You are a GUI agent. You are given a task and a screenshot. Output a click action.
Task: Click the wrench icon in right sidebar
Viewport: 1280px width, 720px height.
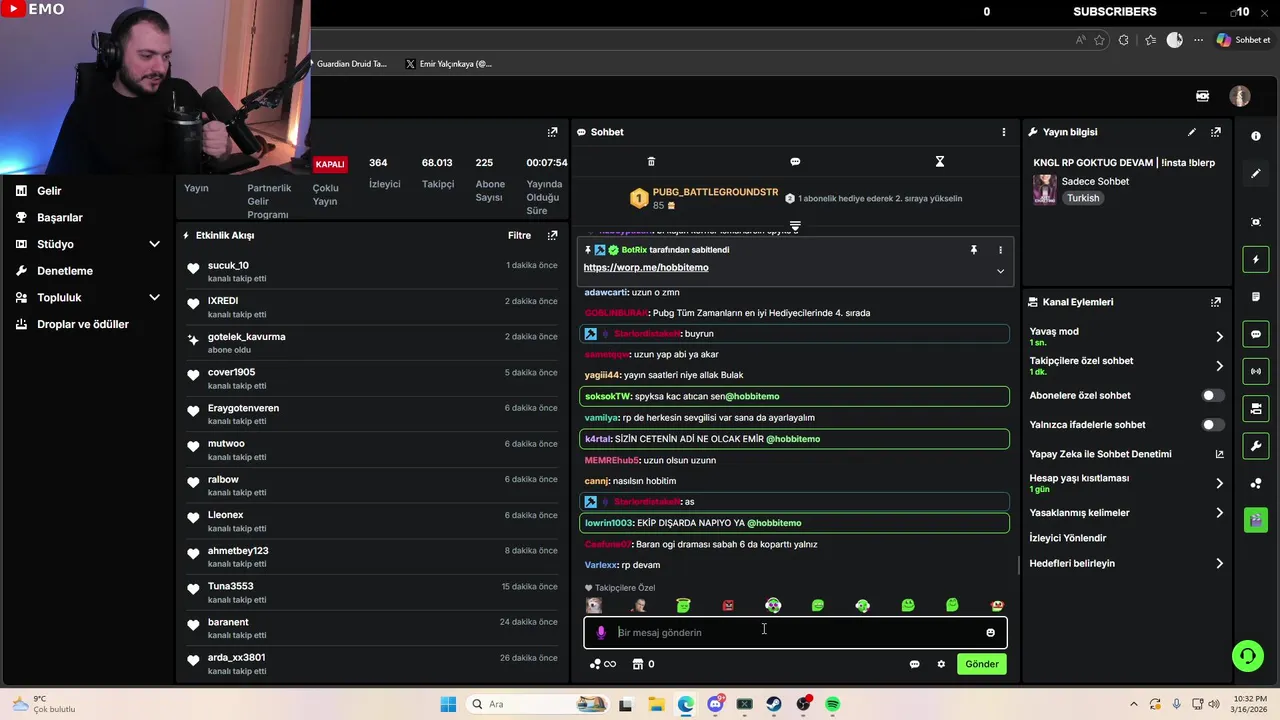coord(1256,445)
